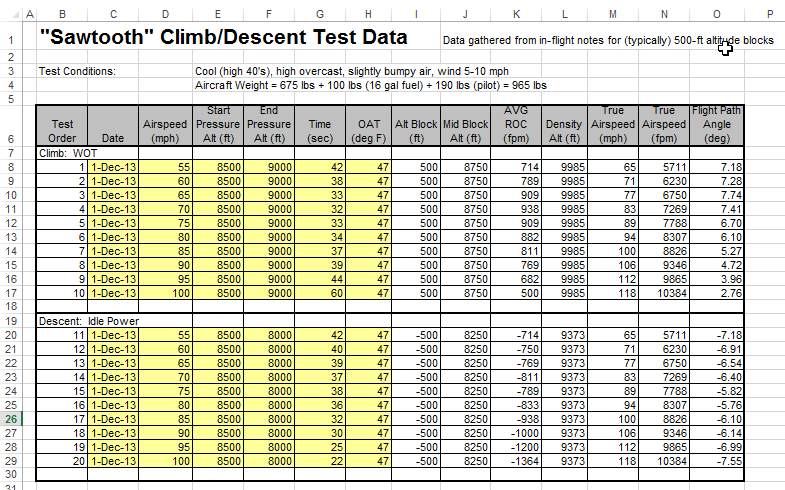Click the Density Alt (ft) header cell
This screenshot has width=785, height=490.
(564, 125)
